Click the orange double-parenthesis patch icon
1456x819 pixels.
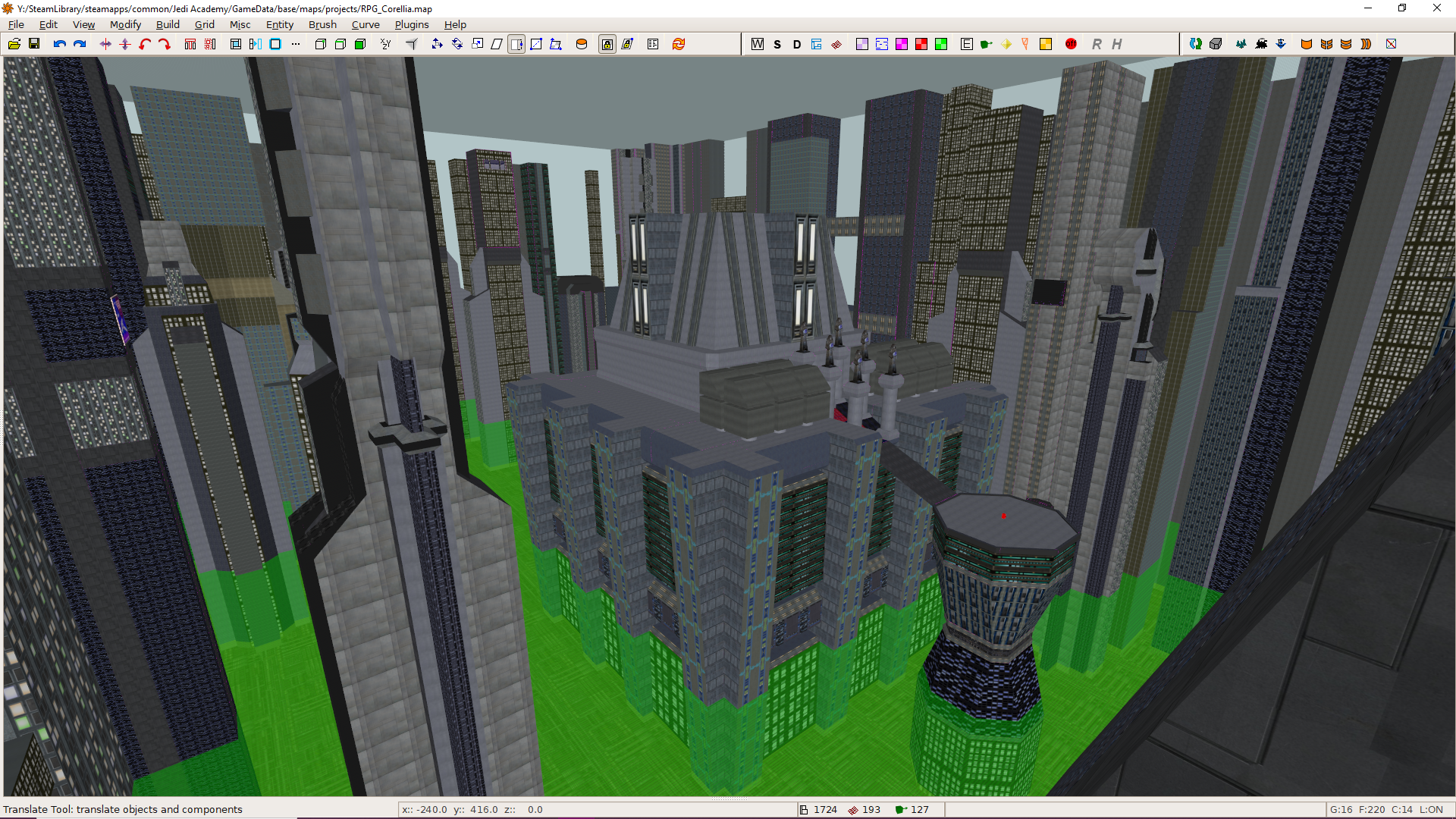click(1366, 44)
